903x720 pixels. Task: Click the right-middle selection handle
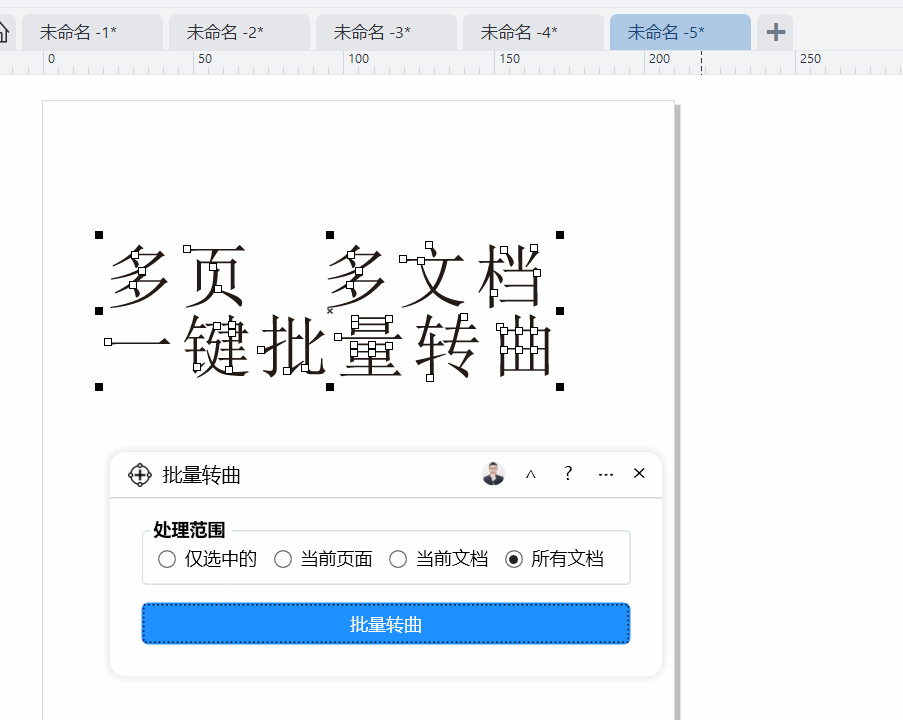click(560, 311)
